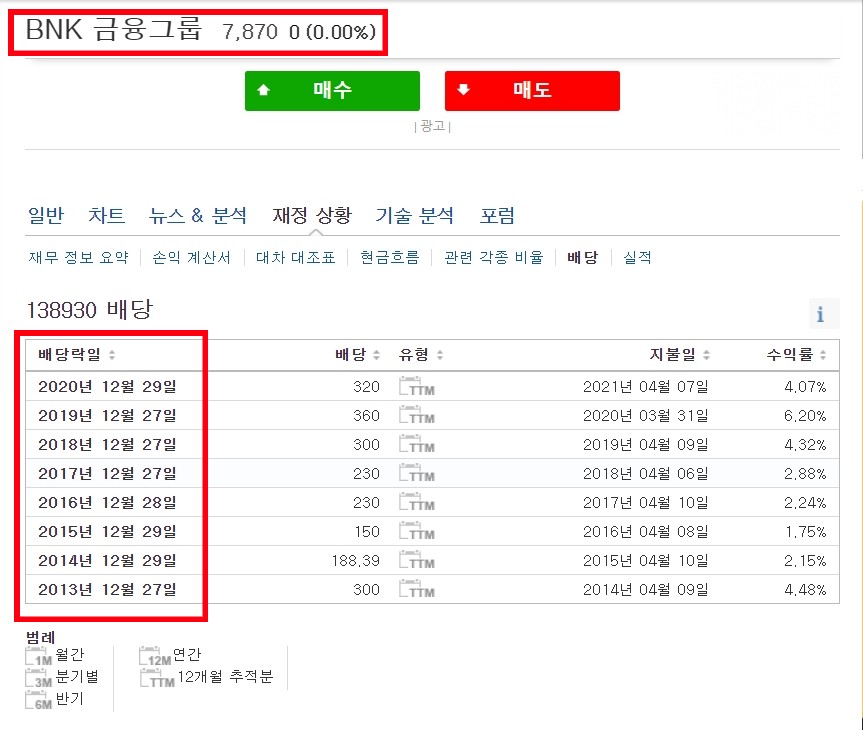Click the 범례 legend heading

[41, 637]
